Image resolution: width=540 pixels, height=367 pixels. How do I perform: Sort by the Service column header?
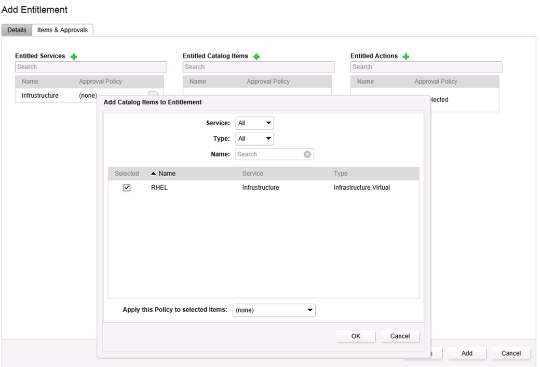pos(253,174)
